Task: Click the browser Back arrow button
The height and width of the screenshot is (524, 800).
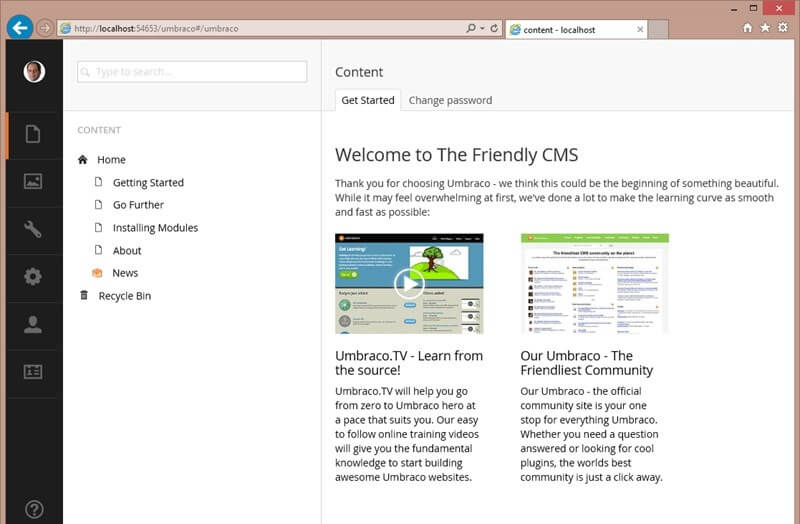Action: pyautogui.click(x=20, y=28)
